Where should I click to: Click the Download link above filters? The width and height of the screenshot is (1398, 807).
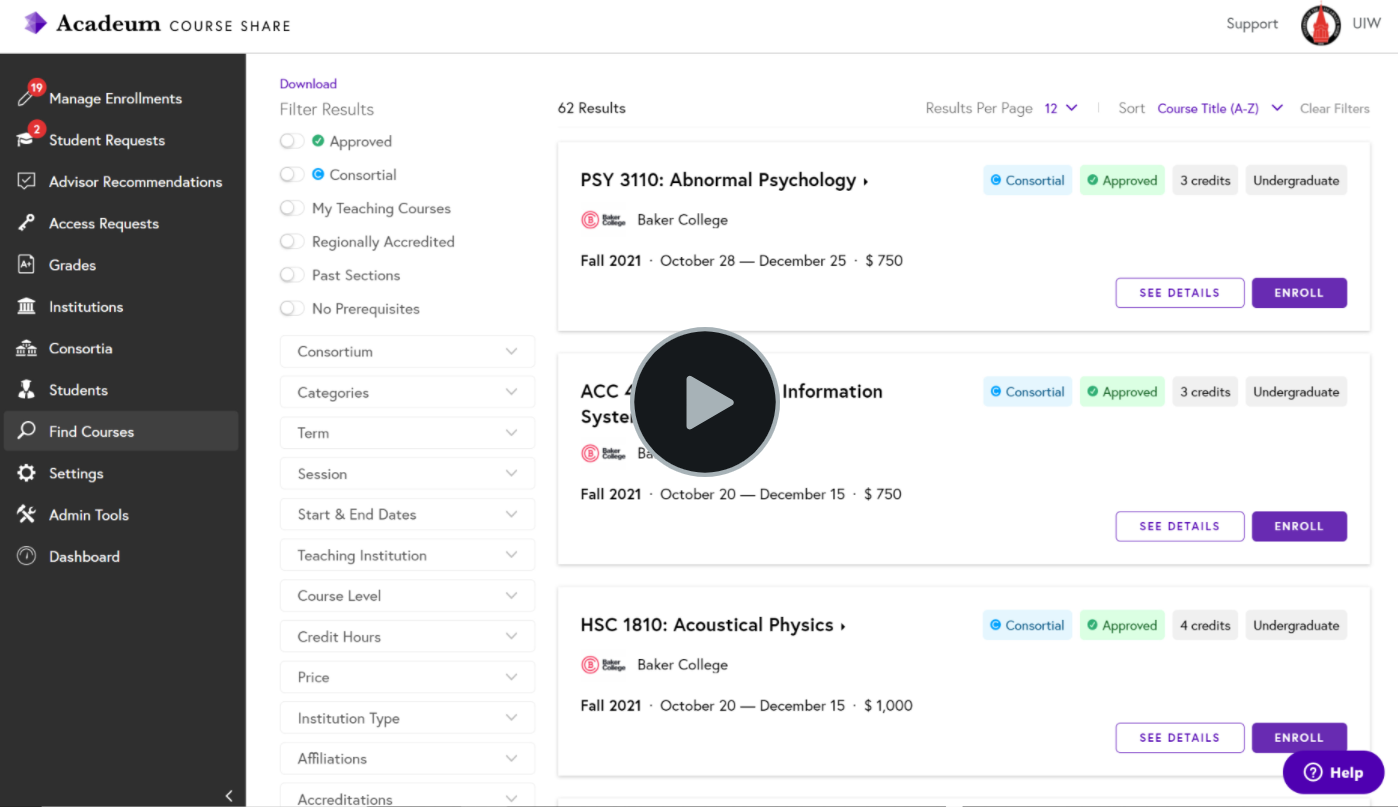click(308, 84)
